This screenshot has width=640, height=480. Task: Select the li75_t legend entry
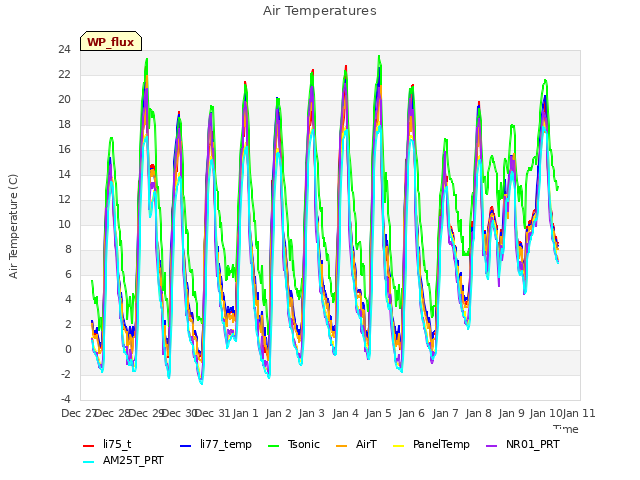pos(107,444)
